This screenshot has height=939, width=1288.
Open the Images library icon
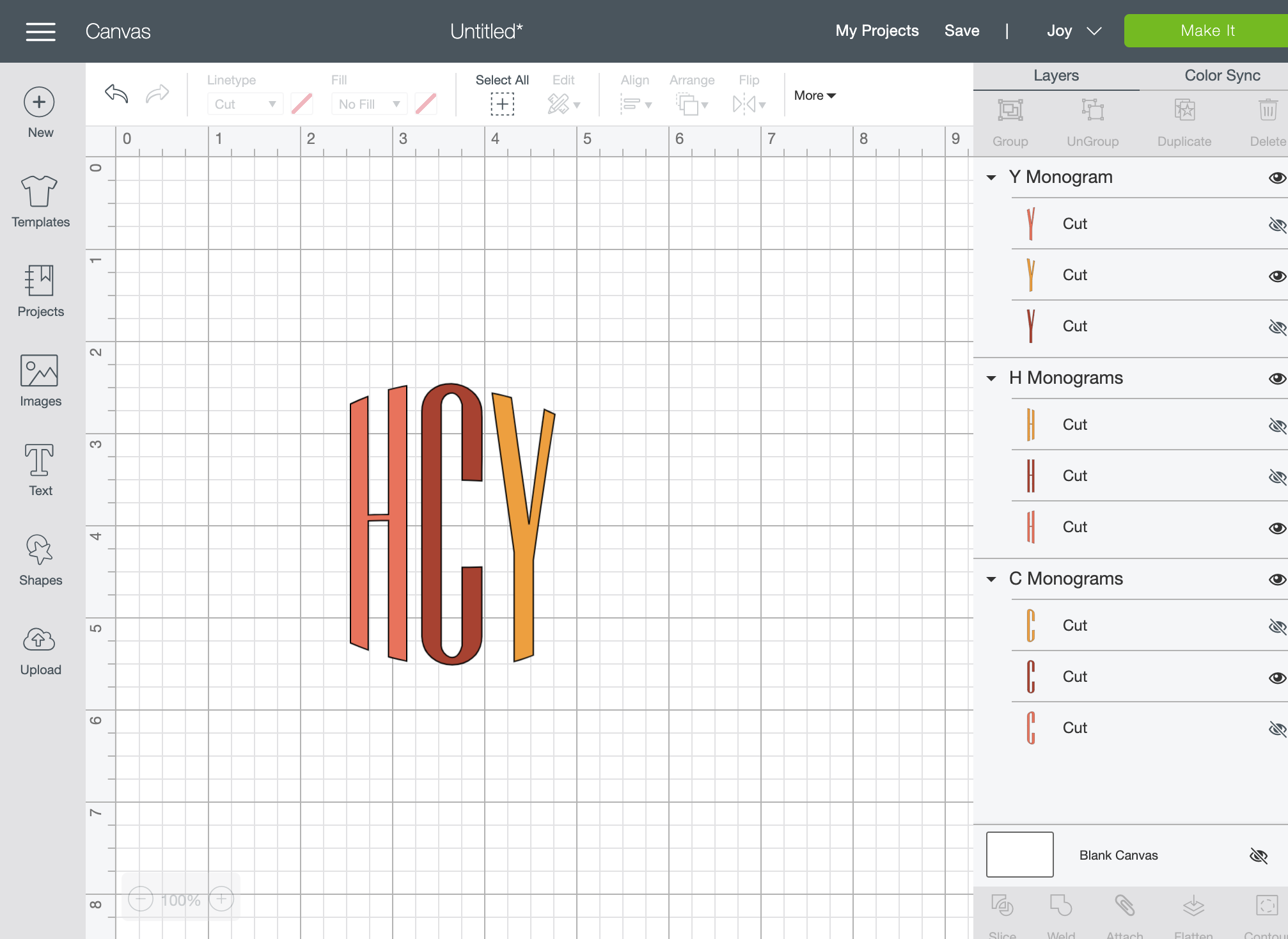[x=40, y=370]
